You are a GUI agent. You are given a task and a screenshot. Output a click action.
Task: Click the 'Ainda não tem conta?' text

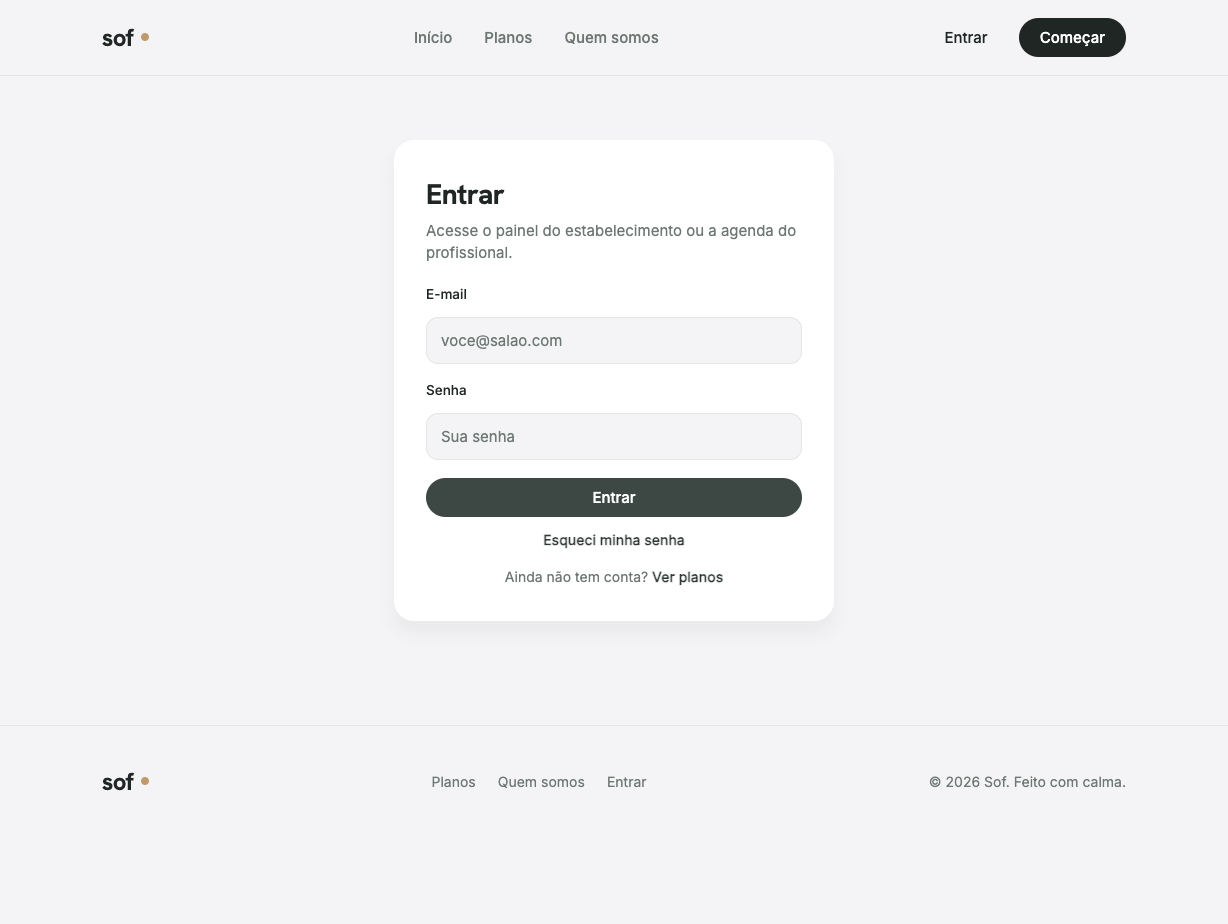(x=576, y=577)
